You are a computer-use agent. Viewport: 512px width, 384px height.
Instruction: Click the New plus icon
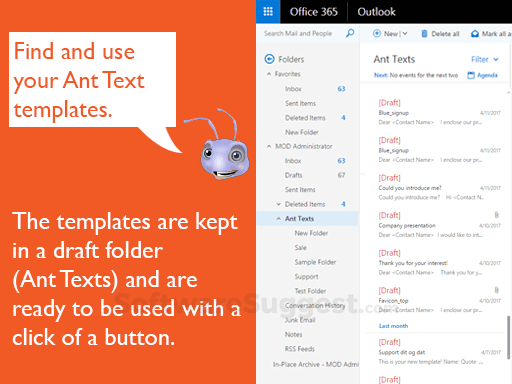click(377, 33)
